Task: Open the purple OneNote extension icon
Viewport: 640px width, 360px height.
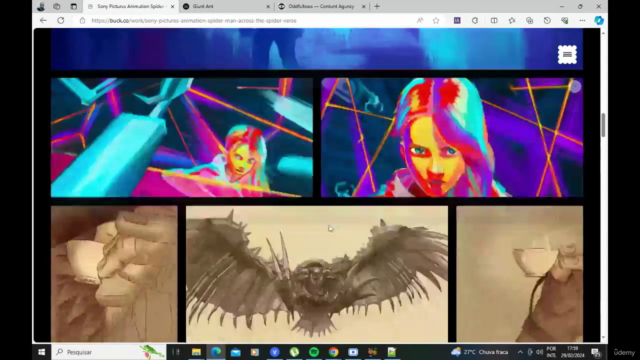Action: [x=457, y=20]
